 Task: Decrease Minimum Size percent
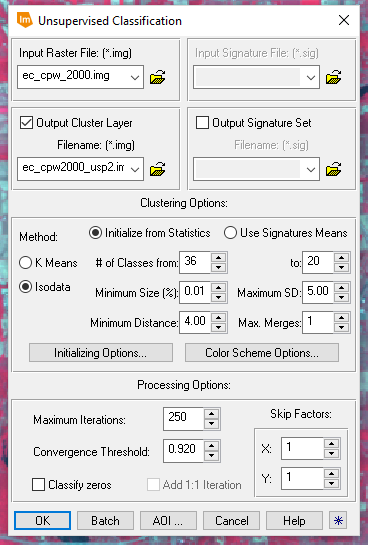point(219,297)
